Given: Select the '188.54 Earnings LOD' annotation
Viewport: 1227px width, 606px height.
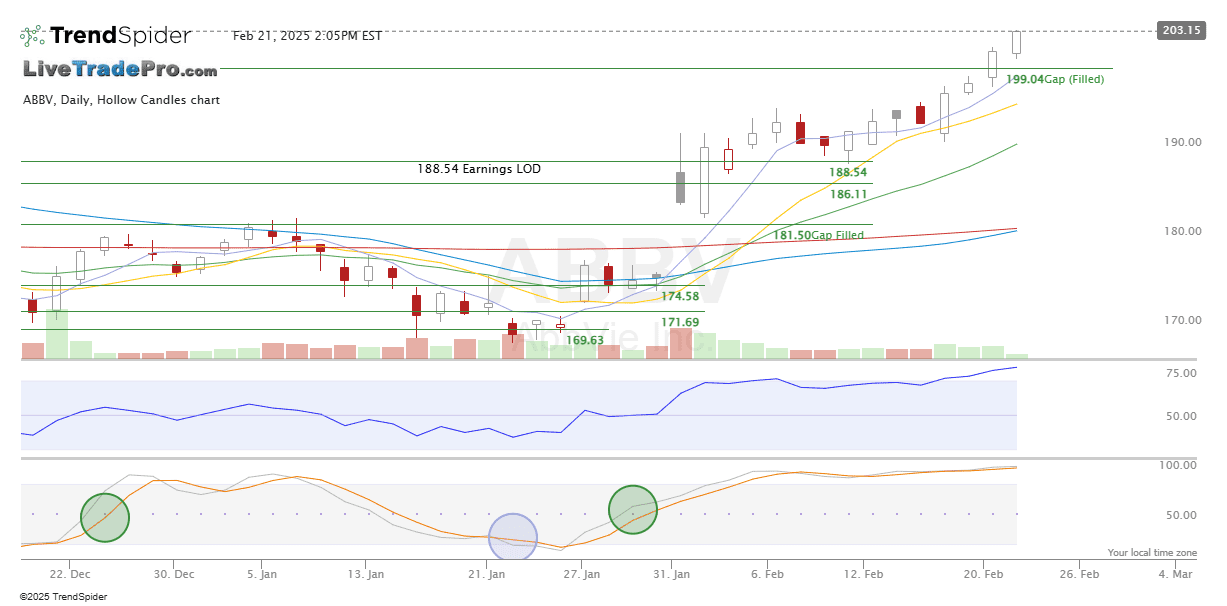Looking at the screenshot, I should pos(479,170).
